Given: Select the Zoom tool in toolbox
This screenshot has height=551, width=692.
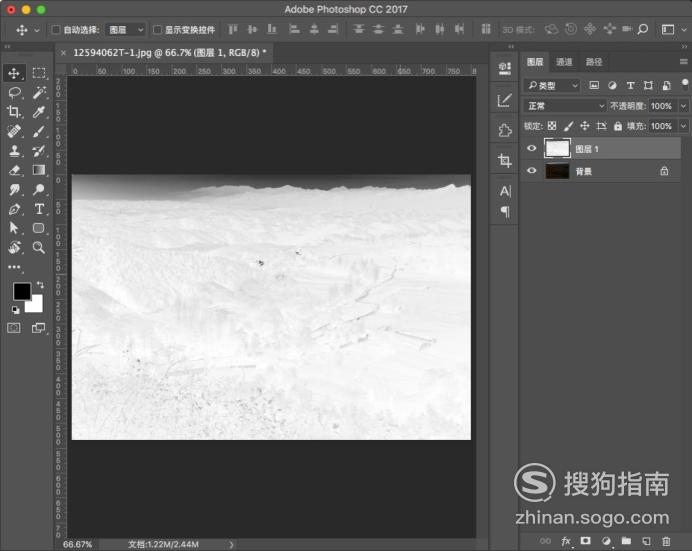Looking at the screenshot, I should (39, 247).
